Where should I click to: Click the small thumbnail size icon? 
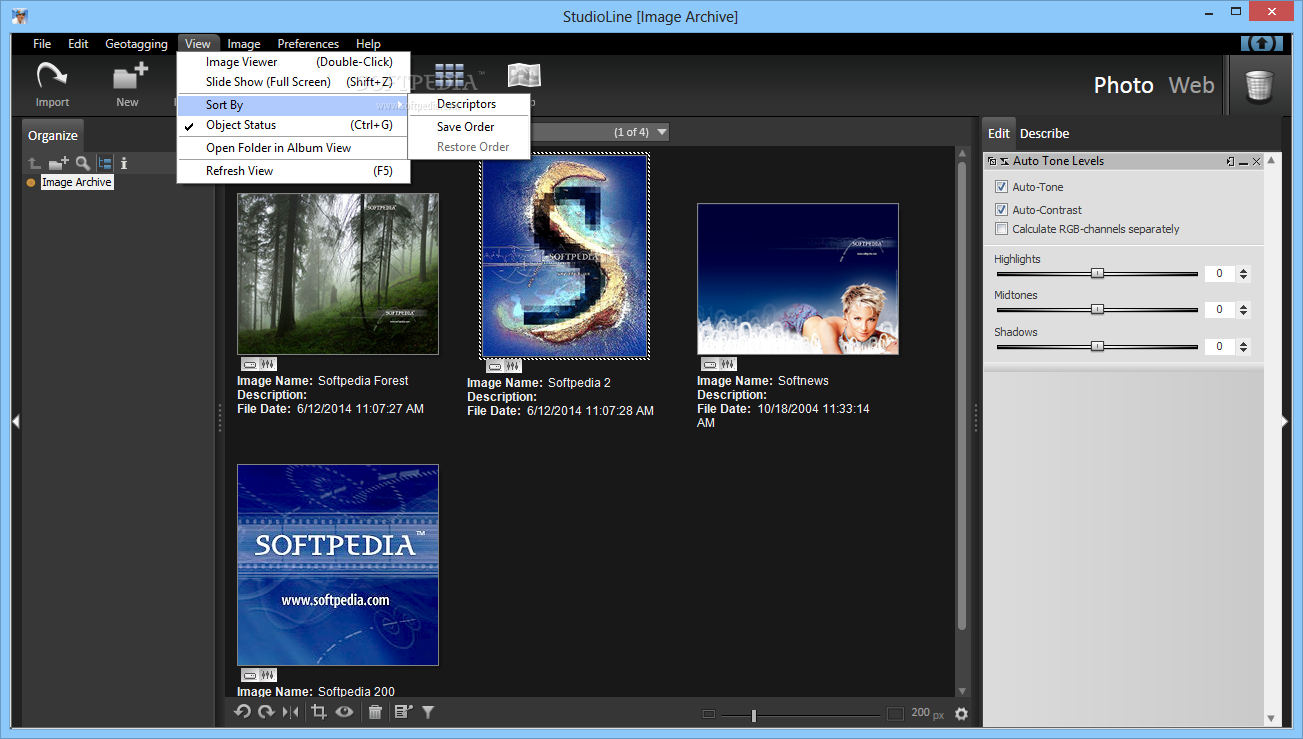pos(708,714)
